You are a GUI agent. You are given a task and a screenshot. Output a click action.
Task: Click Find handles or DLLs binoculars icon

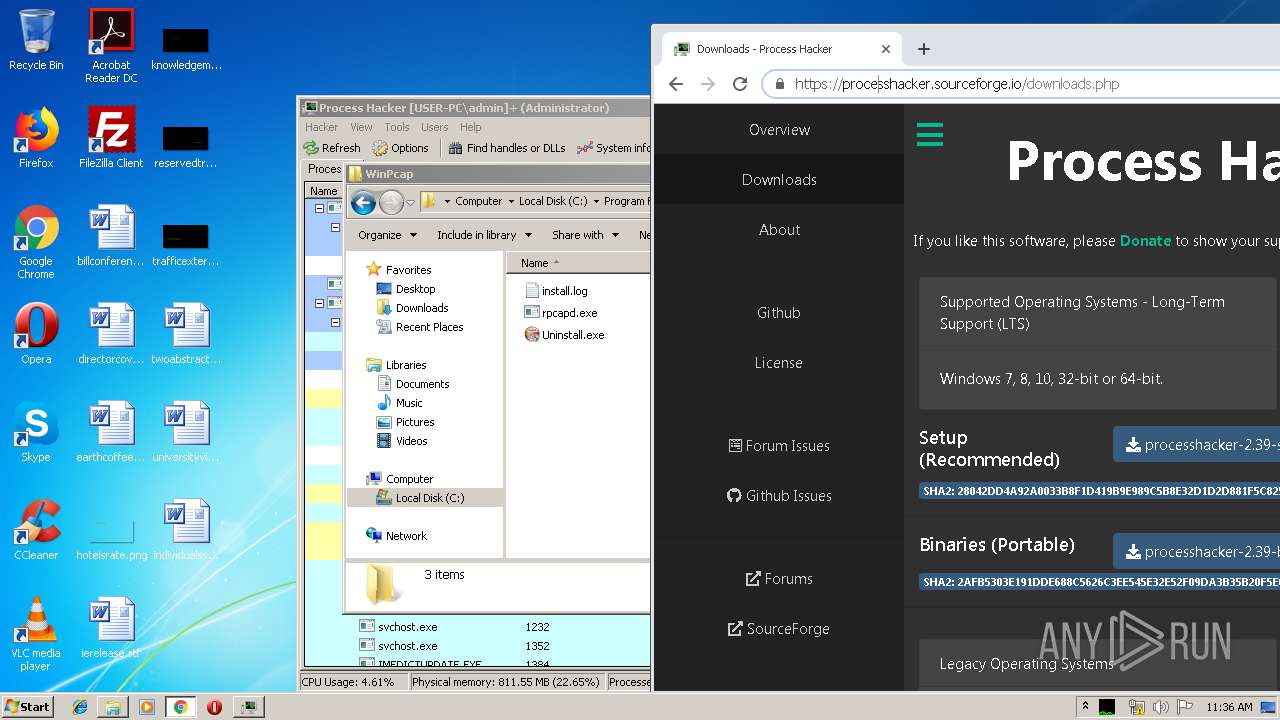(456, 148)
